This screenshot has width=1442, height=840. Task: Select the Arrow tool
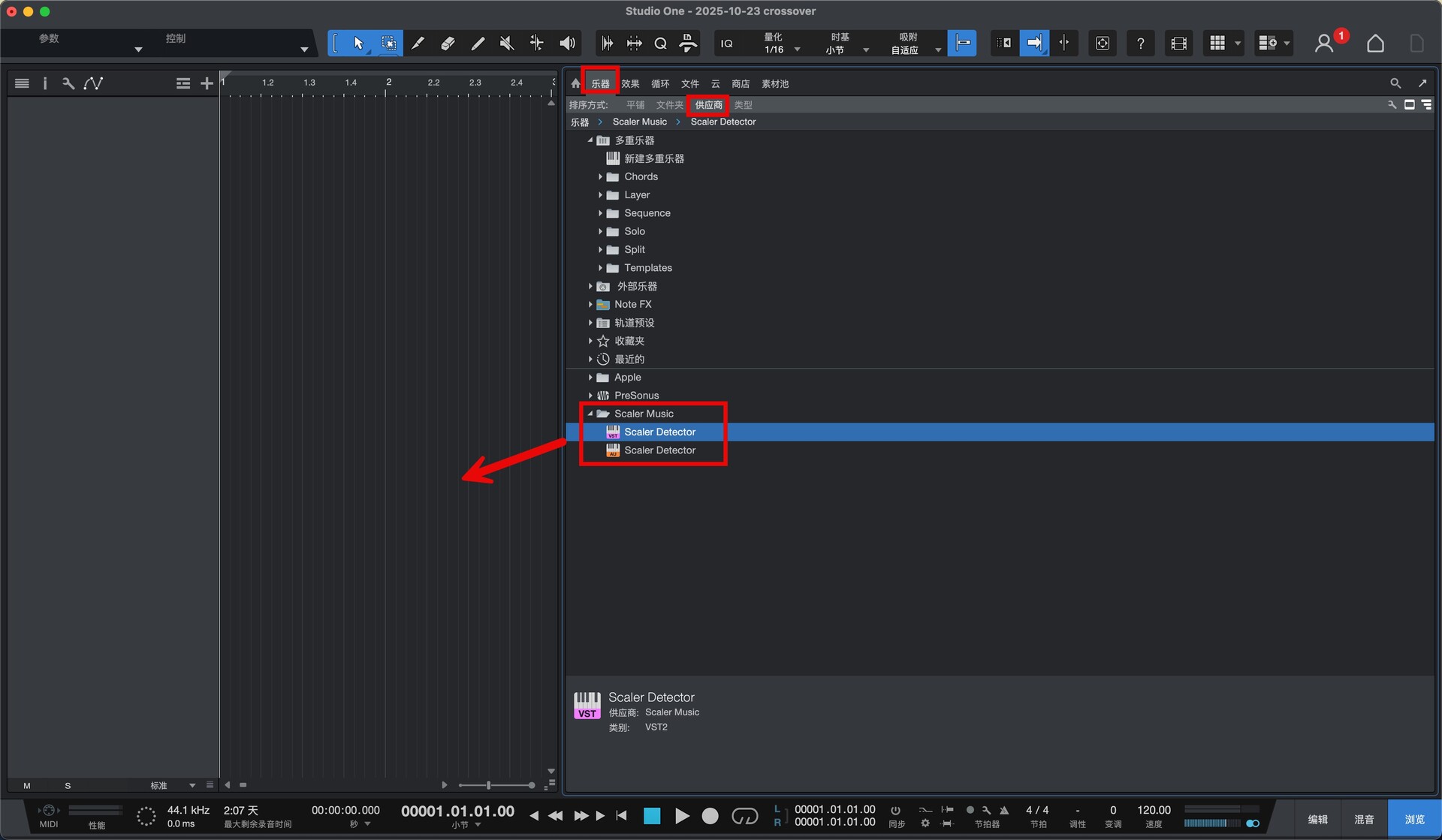coord(358,44)
